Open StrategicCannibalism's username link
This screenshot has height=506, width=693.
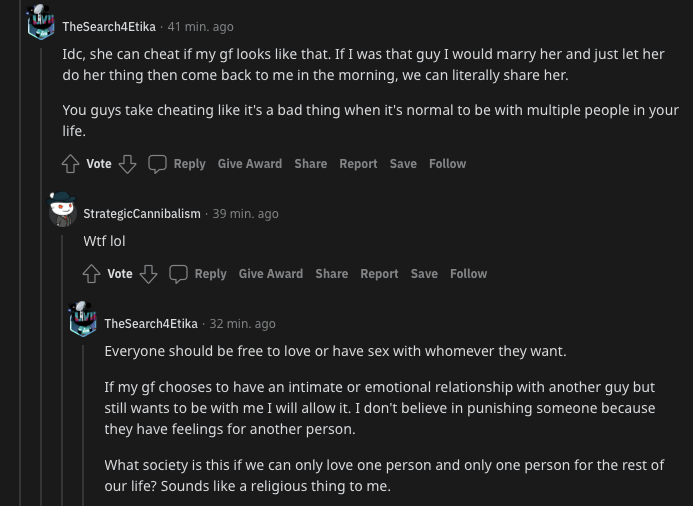tap(142, 214)
